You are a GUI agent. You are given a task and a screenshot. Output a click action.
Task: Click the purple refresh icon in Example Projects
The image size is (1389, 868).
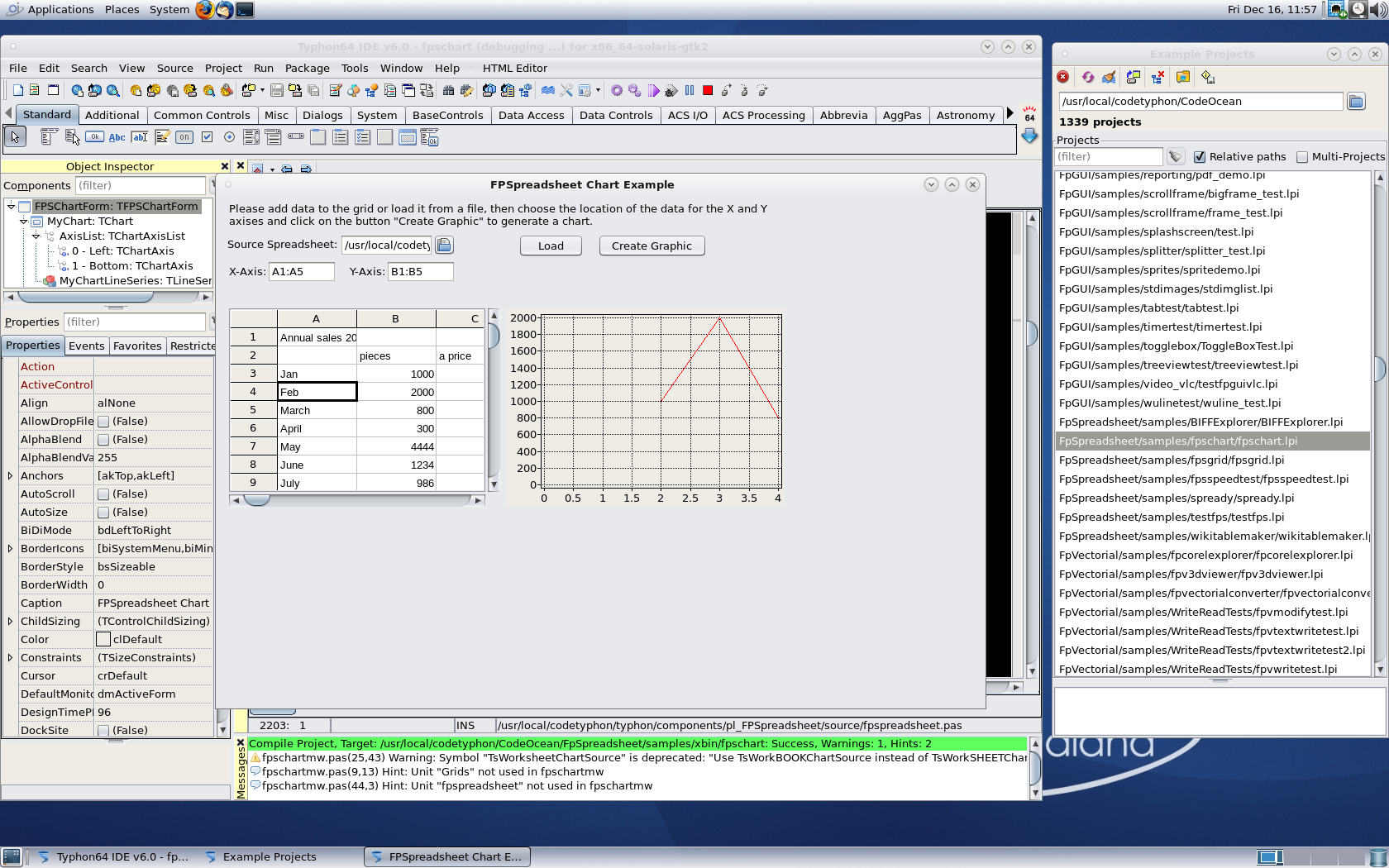tap(1088, 77)
